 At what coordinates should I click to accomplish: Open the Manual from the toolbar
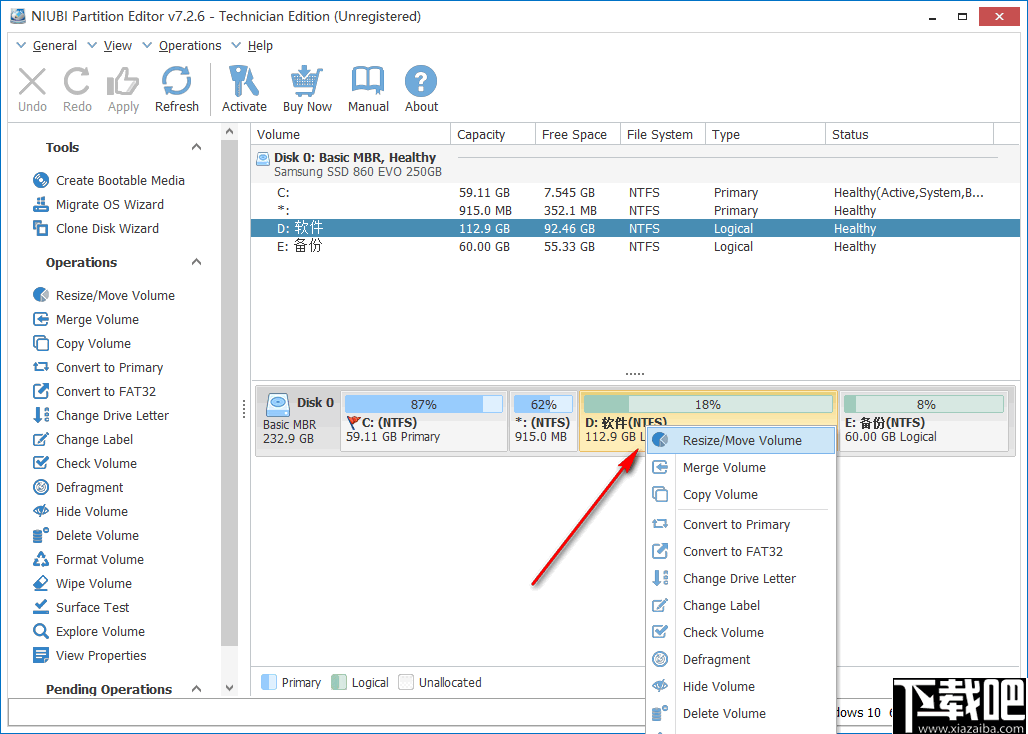367,88
